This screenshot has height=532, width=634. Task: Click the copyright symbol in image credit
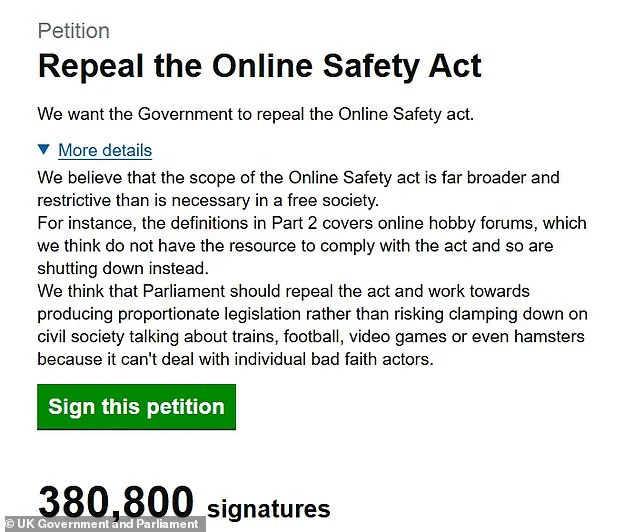[9, 524]
